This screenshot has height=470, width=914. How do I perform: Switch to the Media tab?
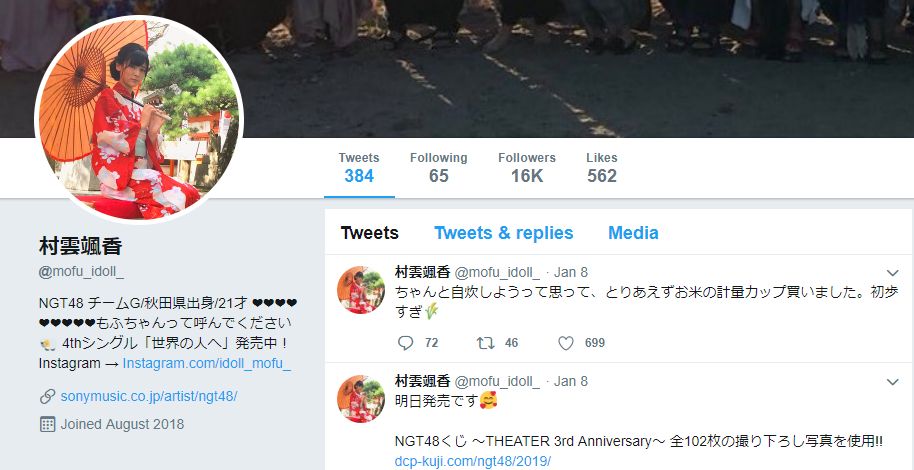(633, 233)
